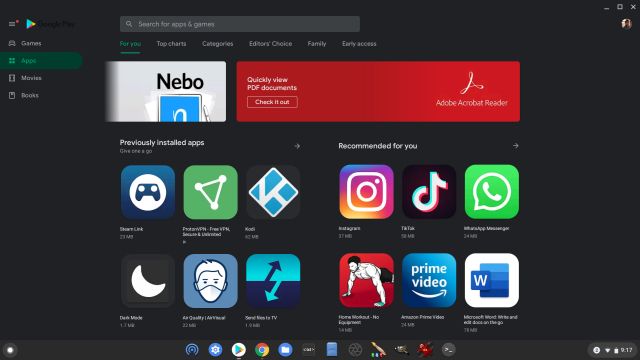The height and width of the screenshot is (360, 640).
Task: Open the WhatsApp Messenger listing
Action: 492,192
